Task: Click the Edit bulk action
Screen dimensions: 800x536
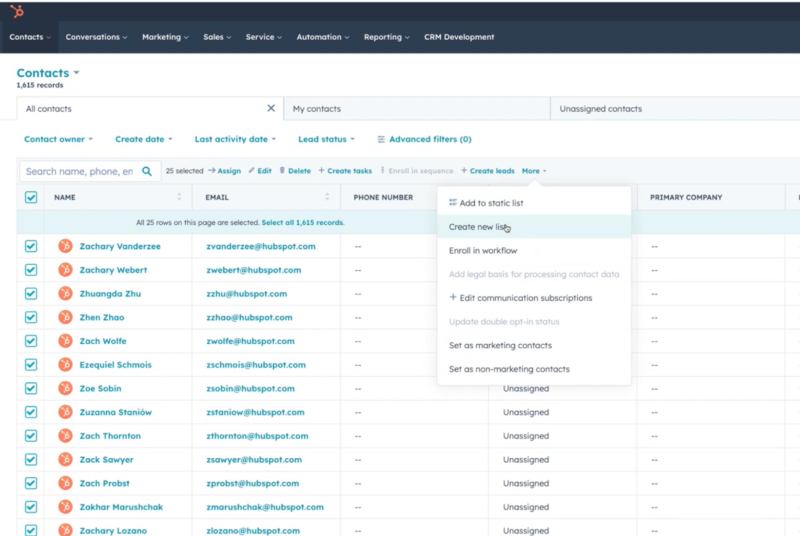Action: coord(260,171)
